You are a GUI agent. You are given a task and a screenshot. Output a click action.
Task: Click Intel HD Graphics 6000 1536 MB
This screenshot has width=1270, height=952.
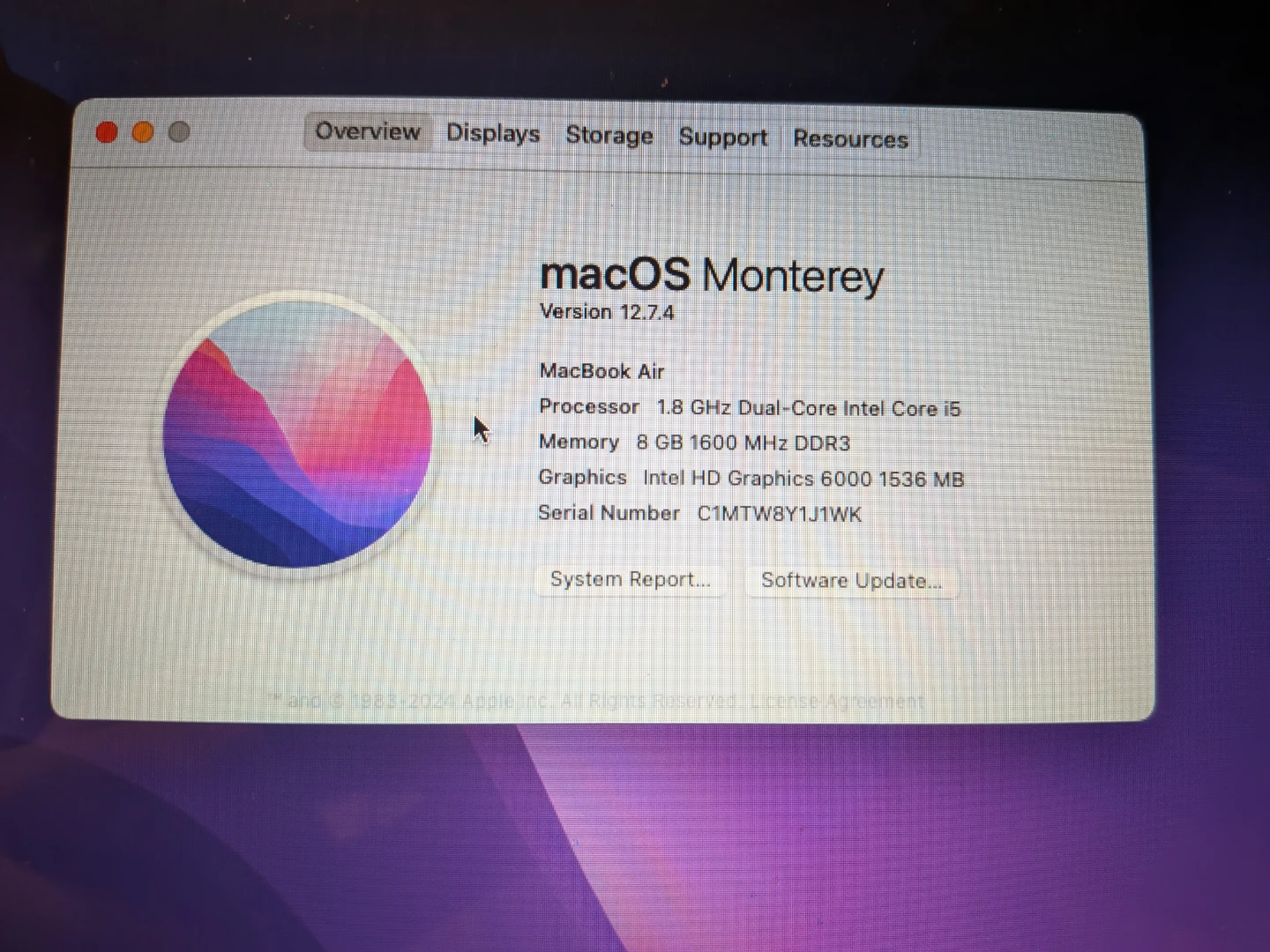tap(803, 479)
